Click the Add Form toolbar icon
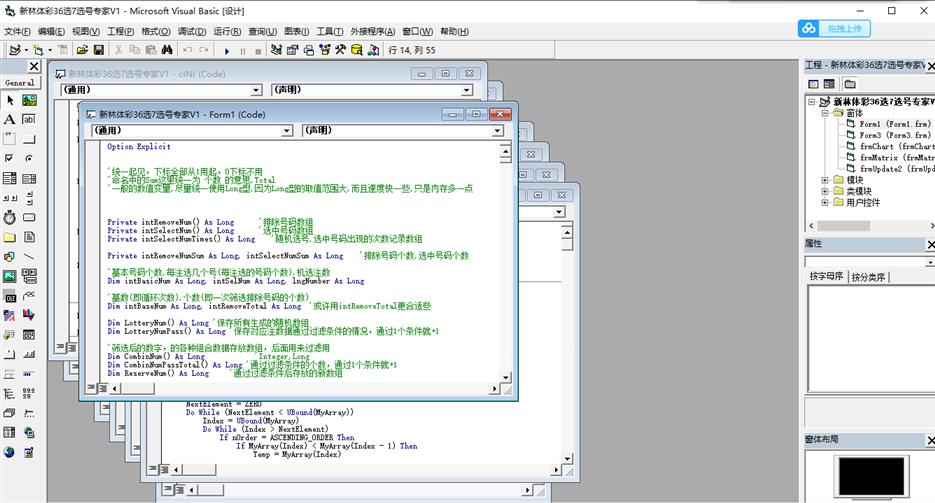Viewport: 935px width, 503px height. pyautogui.click(x=39, y=50)
